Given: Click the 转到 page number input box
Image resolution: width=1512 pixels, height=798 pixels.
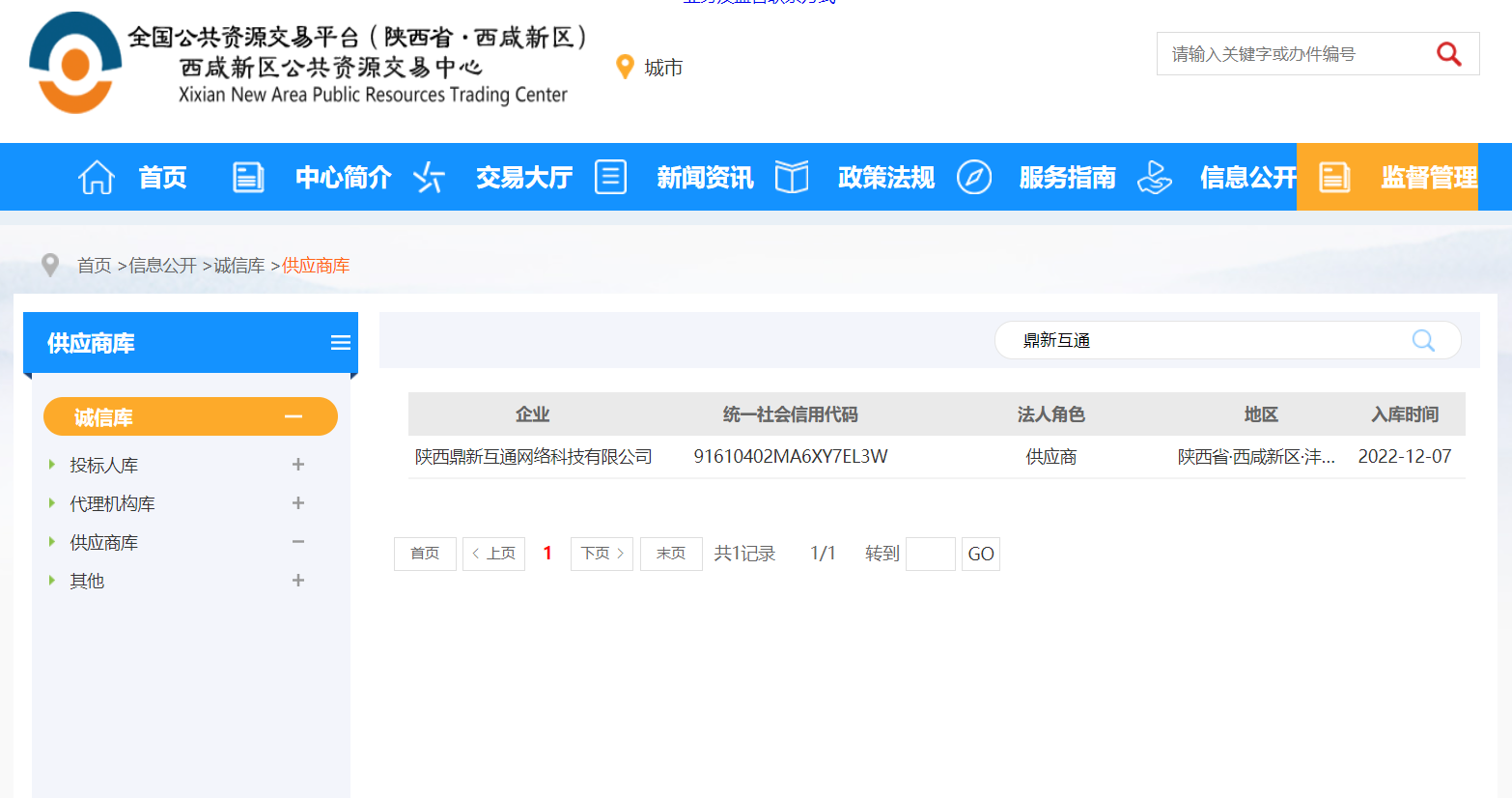Looking at the screenshot, I should (x=930, y=554).
